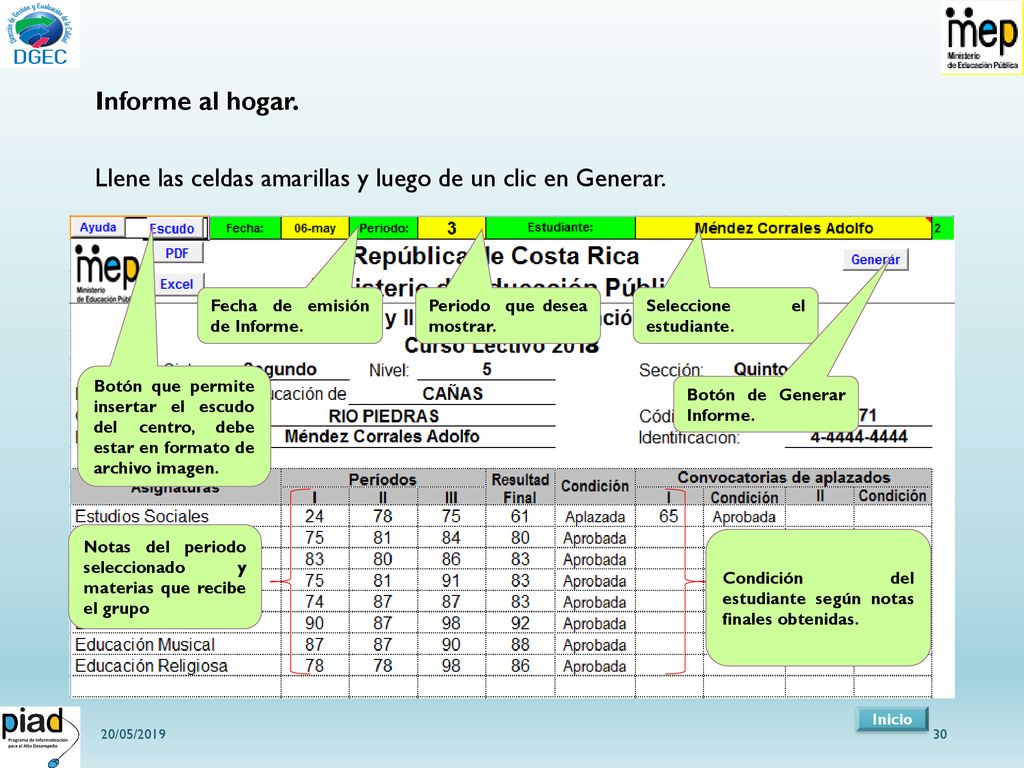Select the Estudios Sociales row label
Image resolution: width=1024 pixels, height=768 pixels.
[x=142, y=516]
